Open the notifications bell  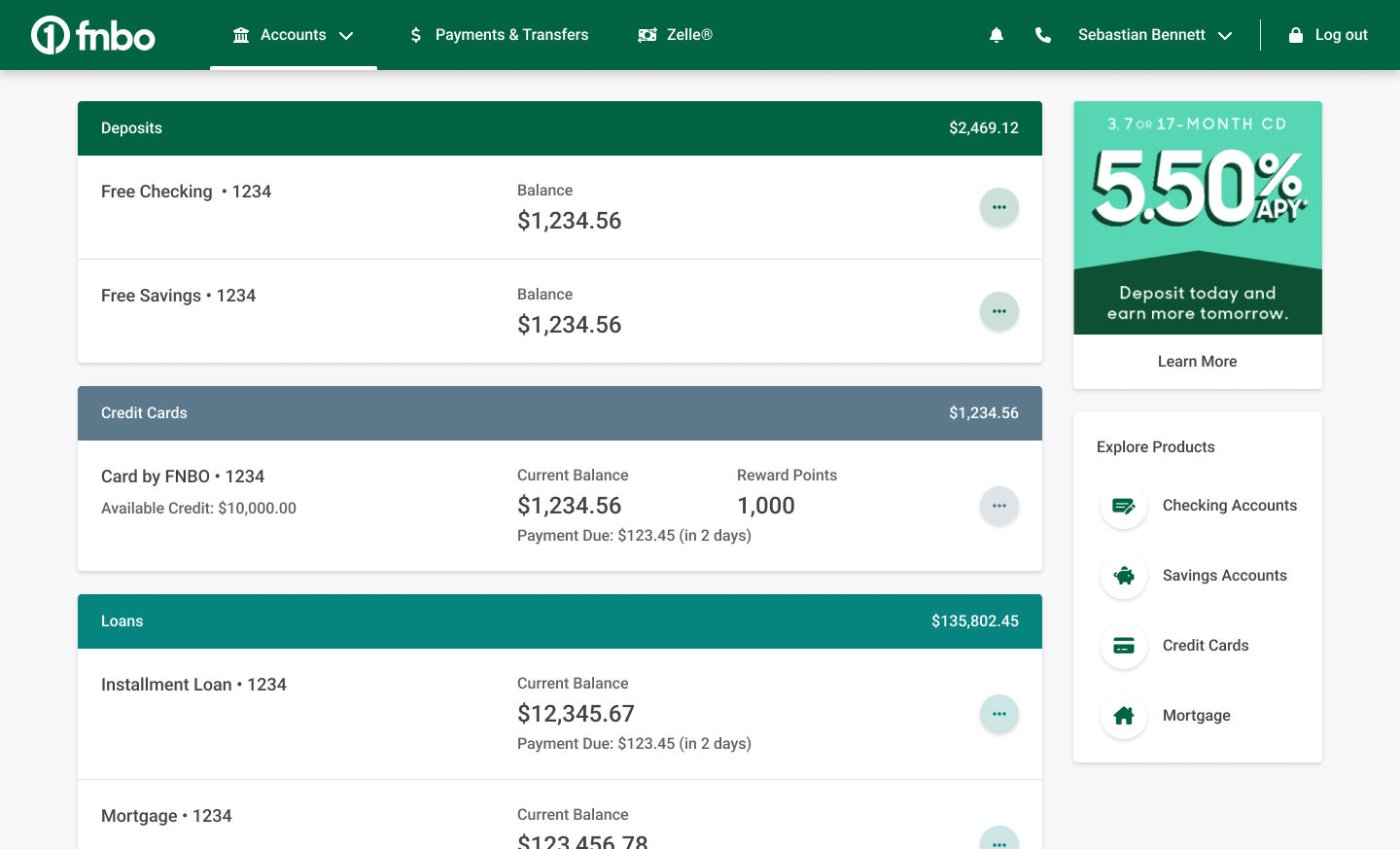(997, 35)
